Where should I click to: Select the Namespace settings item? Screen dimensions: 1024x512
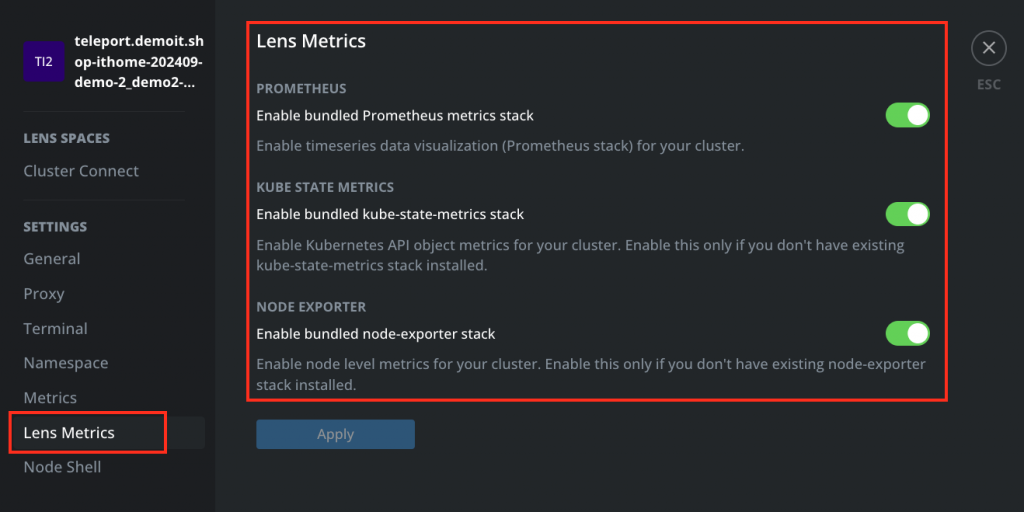66,363
